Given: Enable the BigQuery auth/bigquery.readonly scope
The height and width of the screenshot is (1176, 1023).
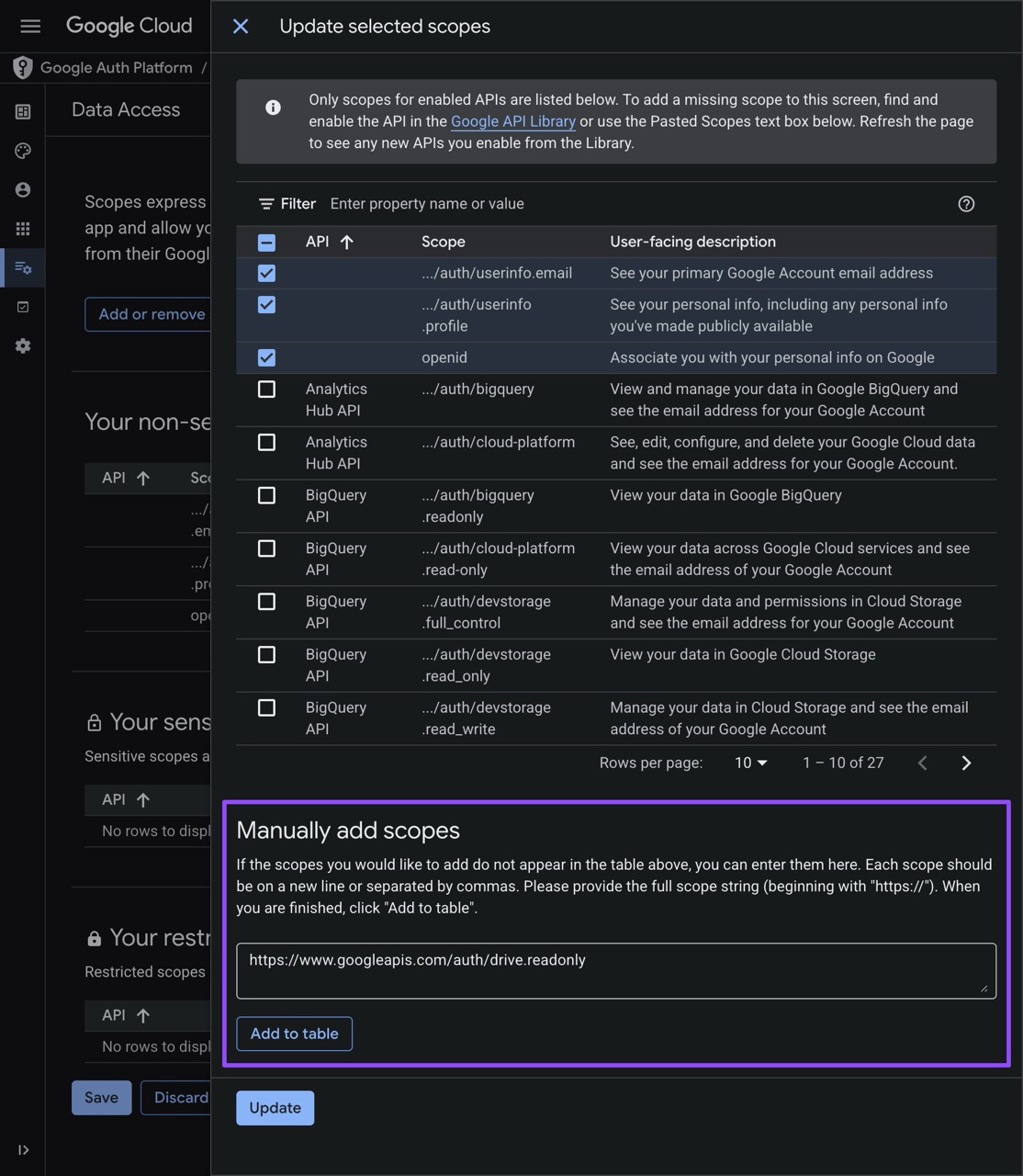Looking at the screenshot, I should 266,495.
